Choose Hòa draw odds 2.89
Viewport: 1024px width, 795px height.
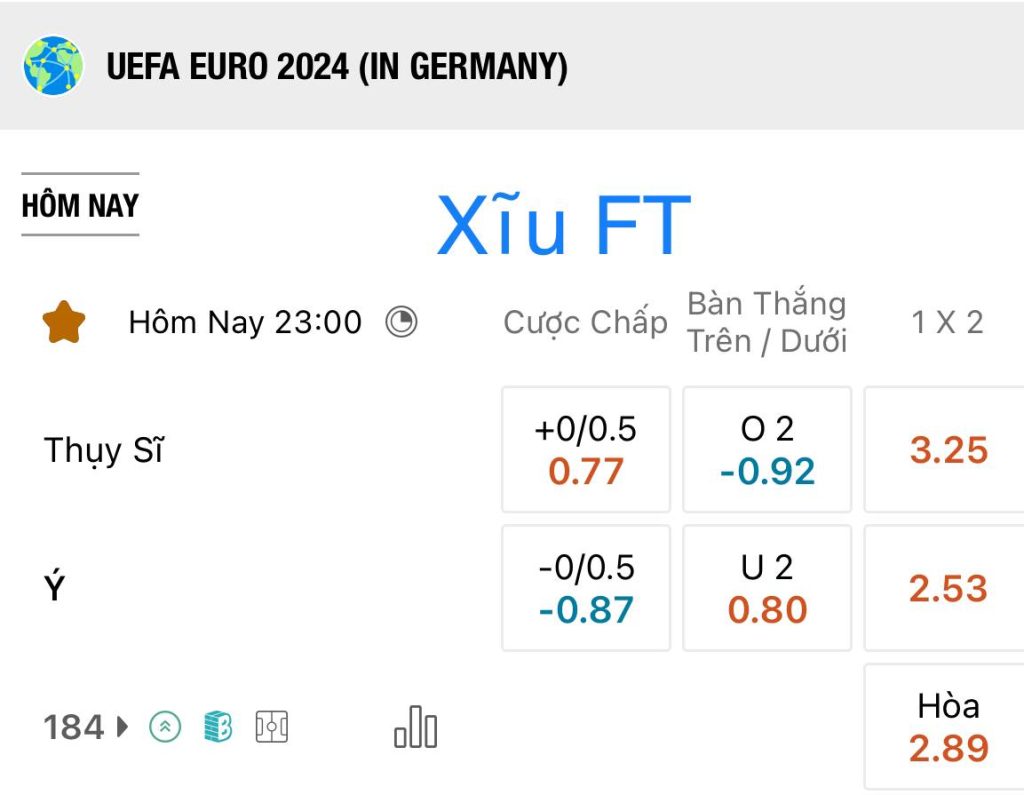point(945,726)
